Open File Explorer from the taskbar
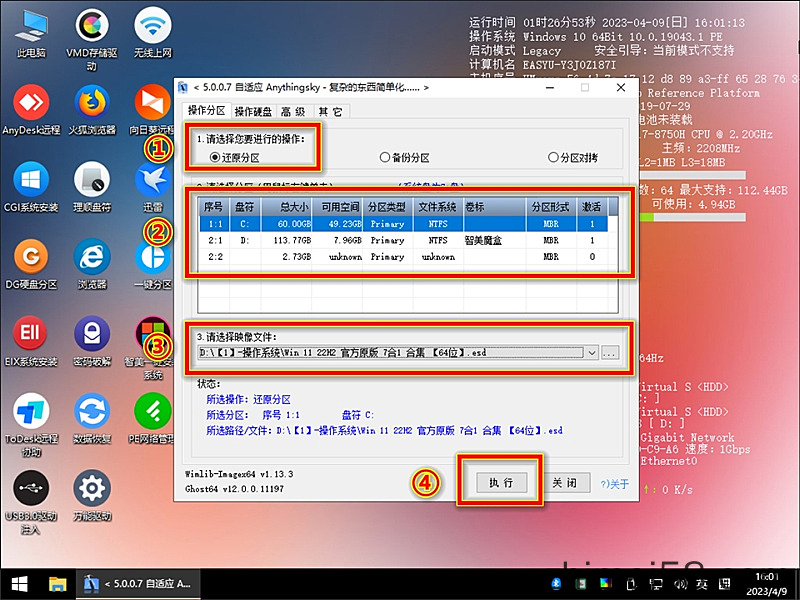The height and width of the screenshot is (600, 800). (57, 584)
